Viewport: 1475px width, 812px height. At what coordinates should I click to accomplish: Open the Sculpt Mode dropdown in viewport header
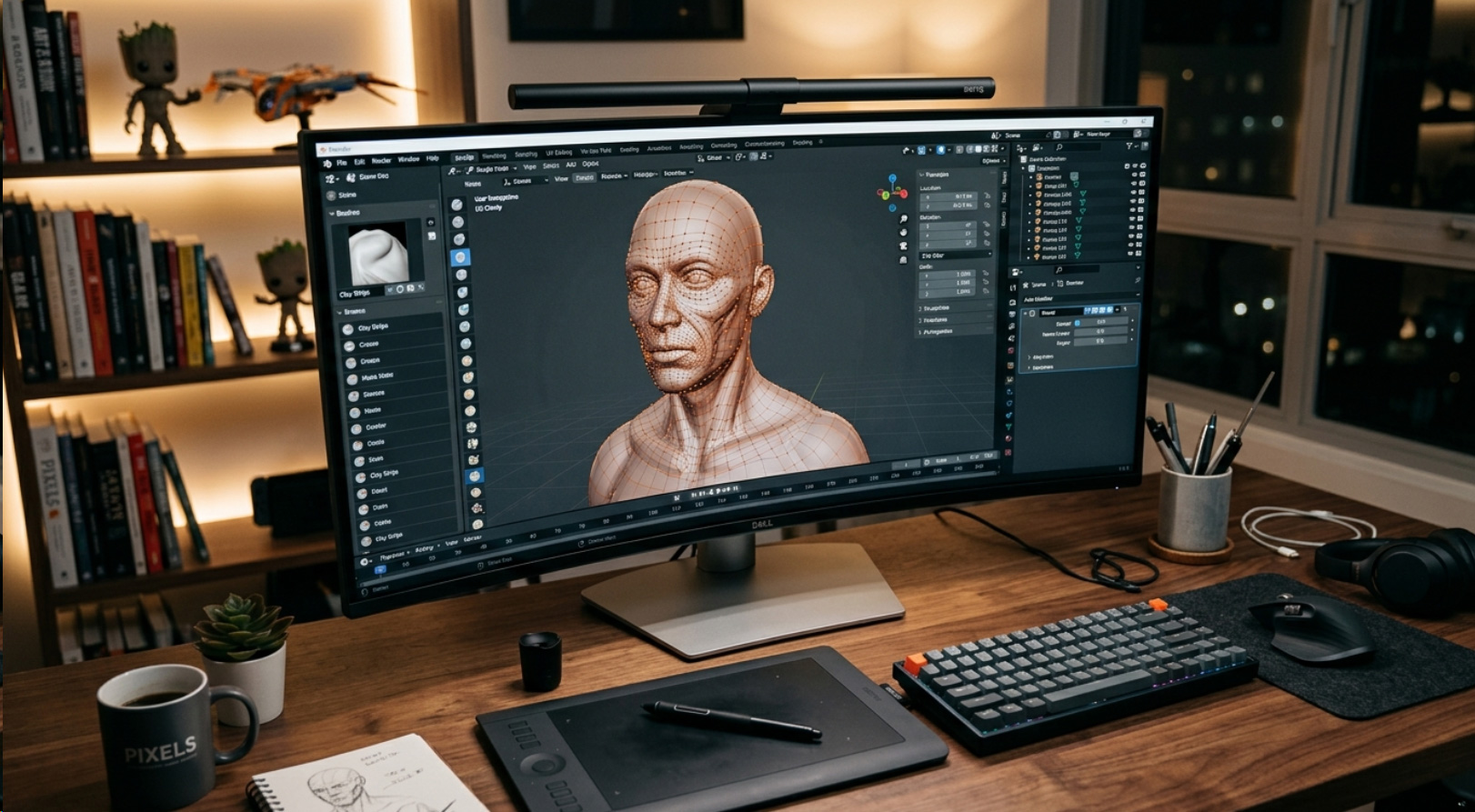tap(491, 169)
